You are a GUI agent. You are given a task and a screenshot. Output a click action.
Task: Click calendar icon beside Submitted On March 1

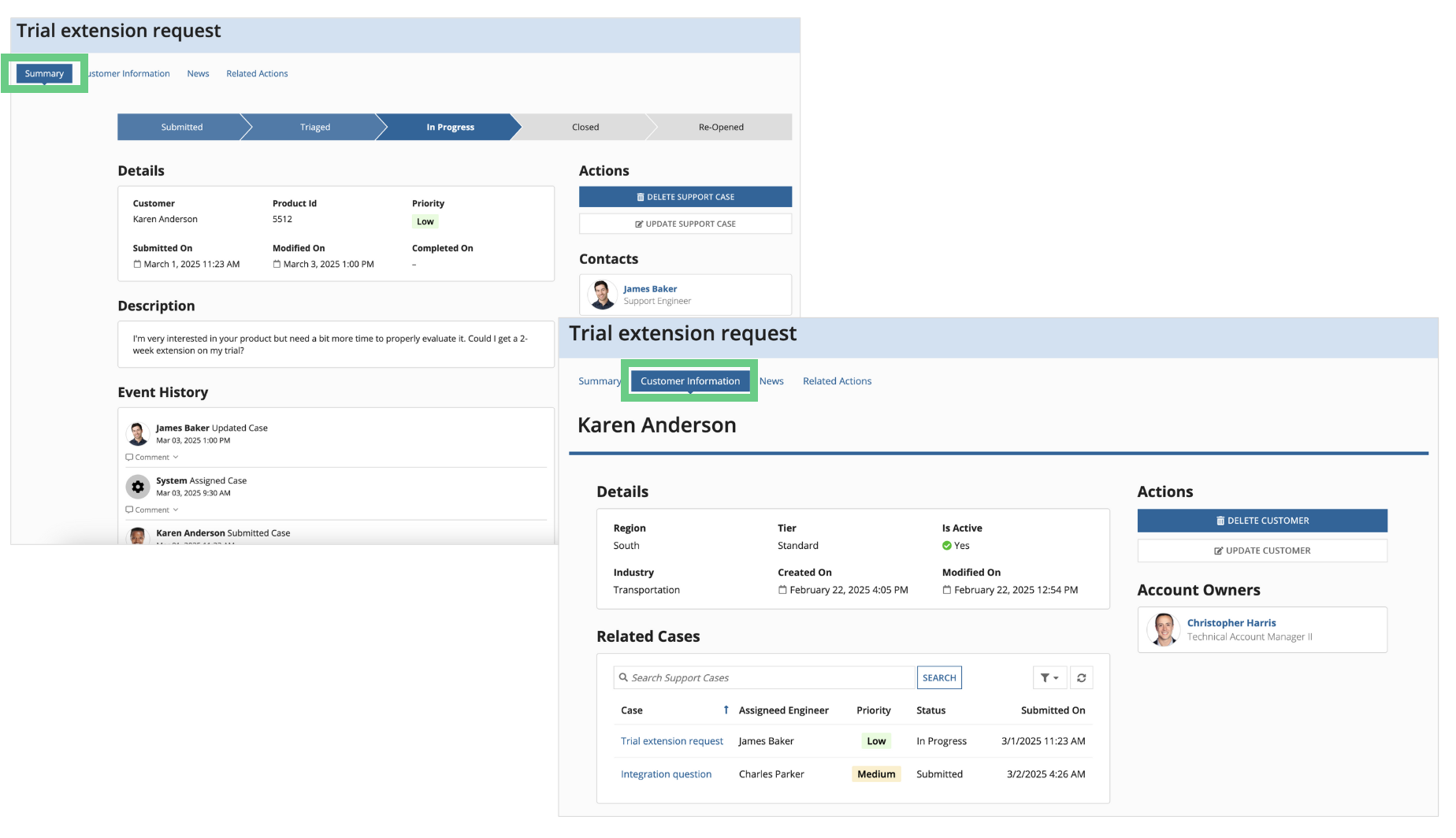[137, 265]
